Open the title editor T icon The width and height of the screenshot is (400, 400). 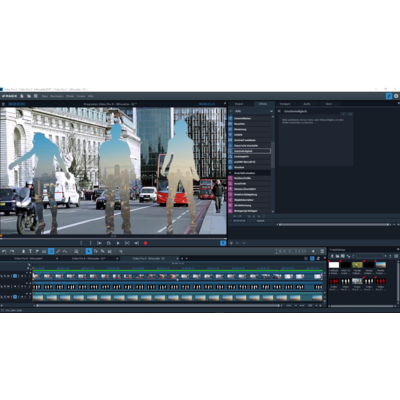(x=30, y=251)
